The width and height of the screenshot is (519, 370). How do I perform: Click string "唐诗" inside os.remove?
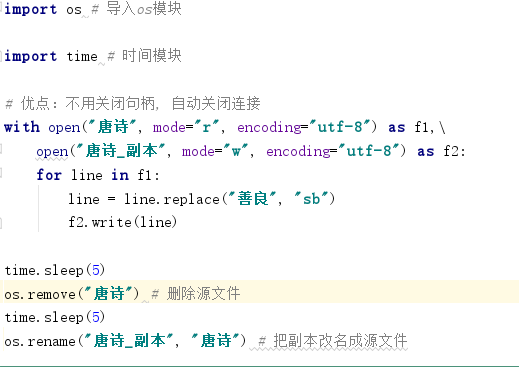109,293
